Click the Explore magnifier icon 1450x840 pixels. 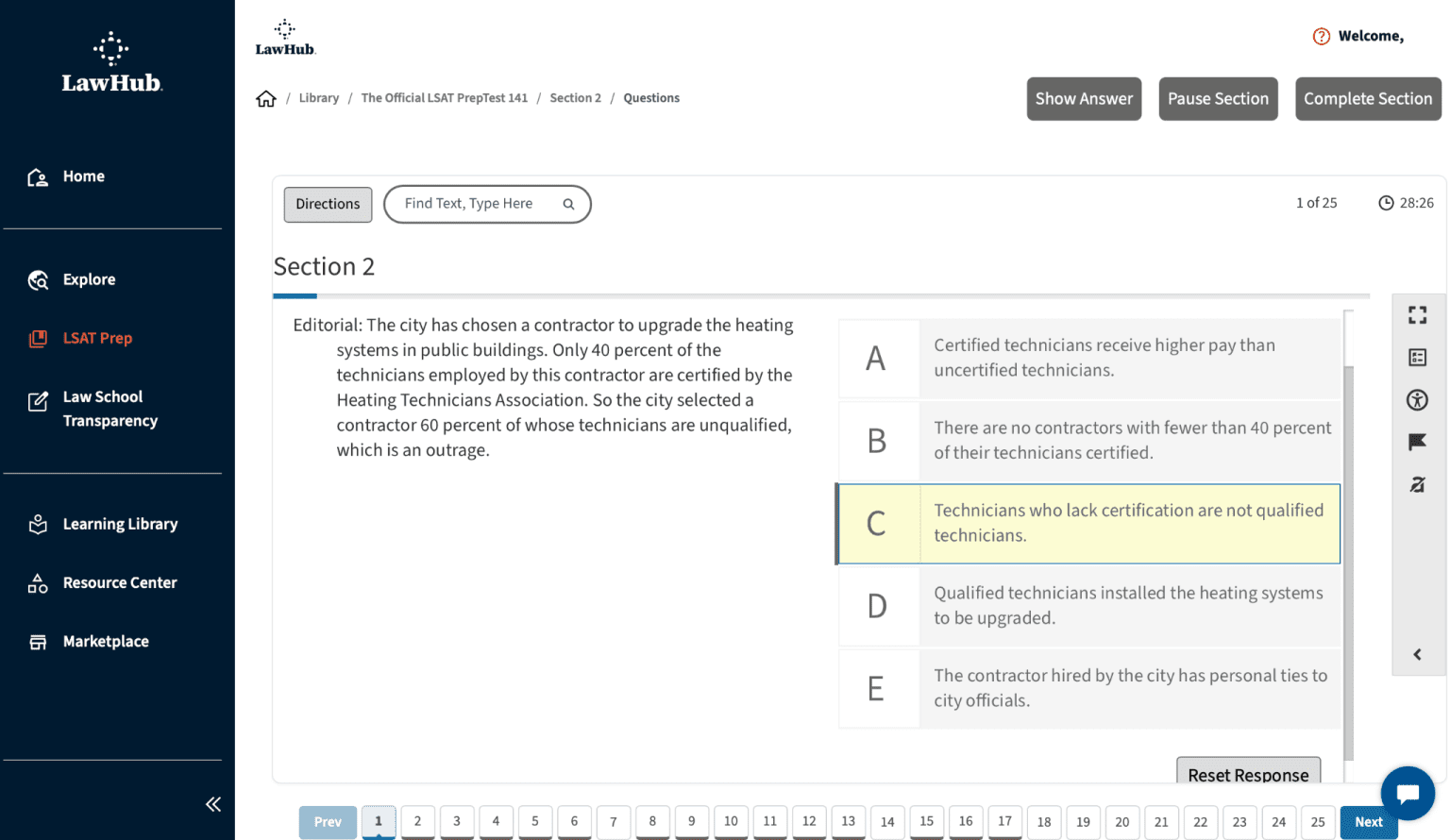38,280
